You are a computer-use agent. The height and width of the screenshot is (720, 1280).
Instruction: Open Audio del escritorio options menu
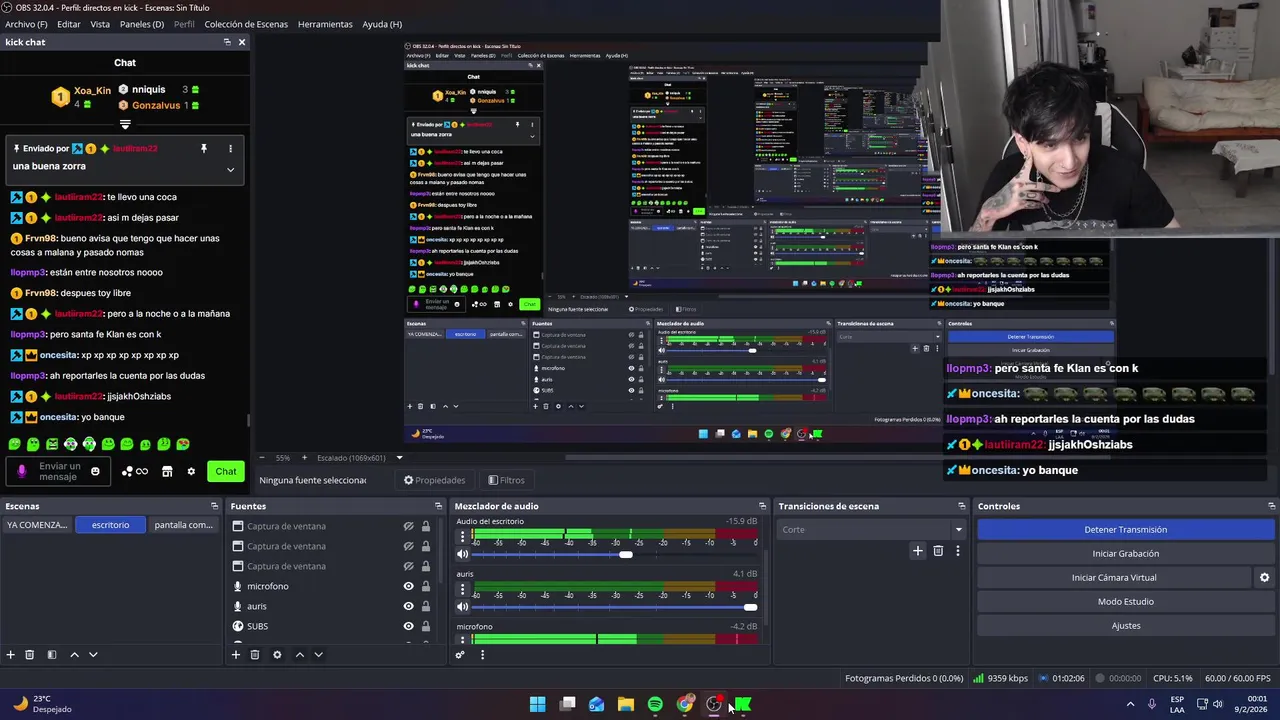coord(462,536)
